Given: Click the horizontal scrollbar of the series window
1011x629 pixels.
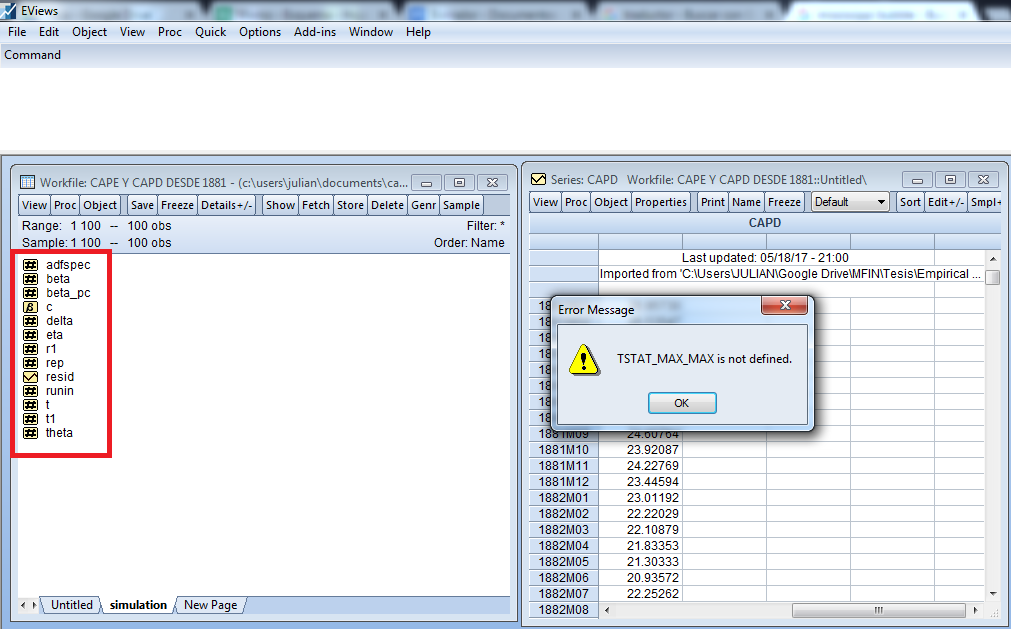Looking at the screenshot, I should pyautogui.click(x=878, y=610).
